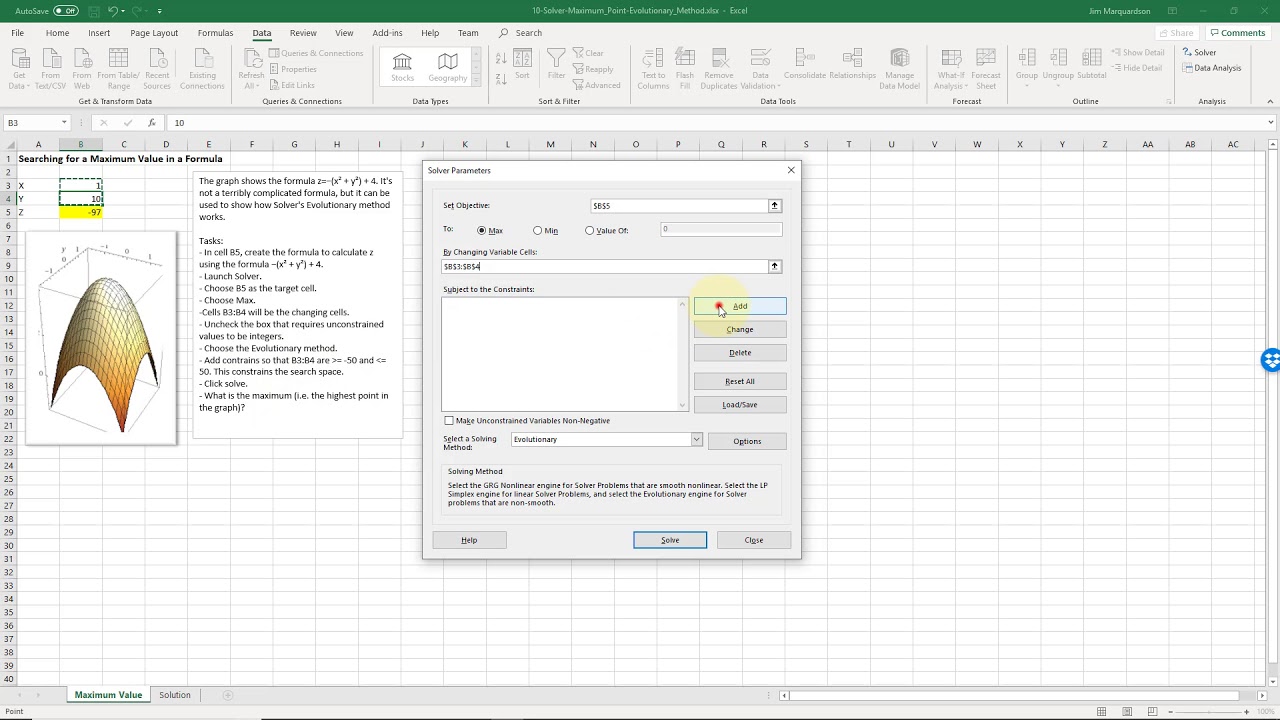Click the From Web icon
This screenshot has height=720, width=1280.
pyautogui.click(x=82, y=68)
